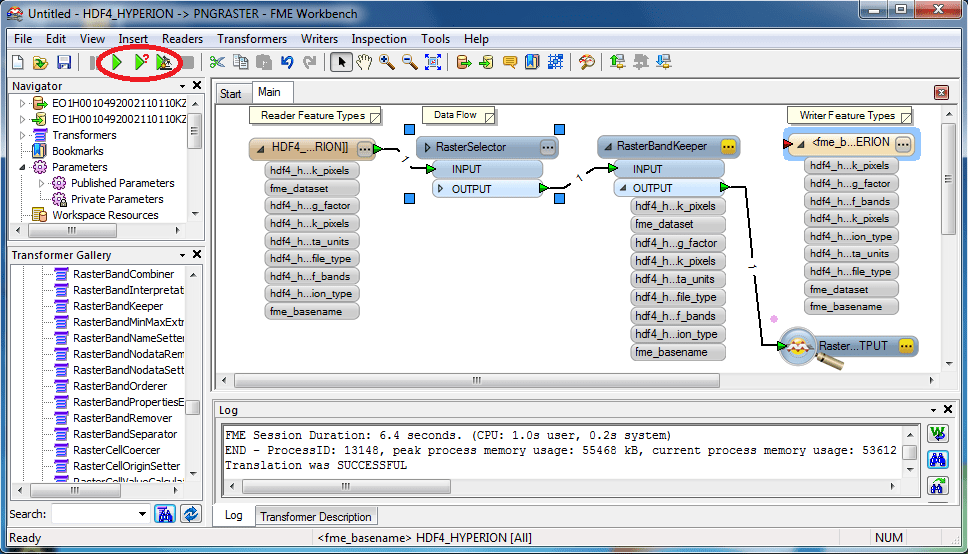
Task: Click the Add Annotation speech bubble icon
Action: [509, 62]
